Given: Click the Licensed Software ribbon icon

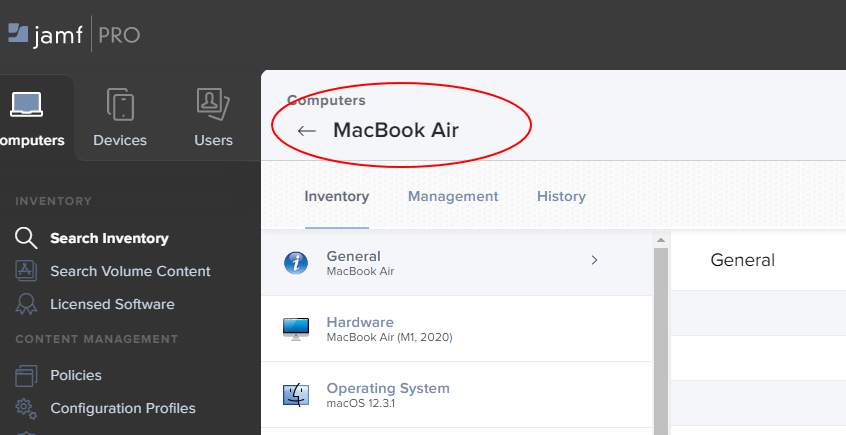Looking at the screenshot, I should click(x=26, y=304).
